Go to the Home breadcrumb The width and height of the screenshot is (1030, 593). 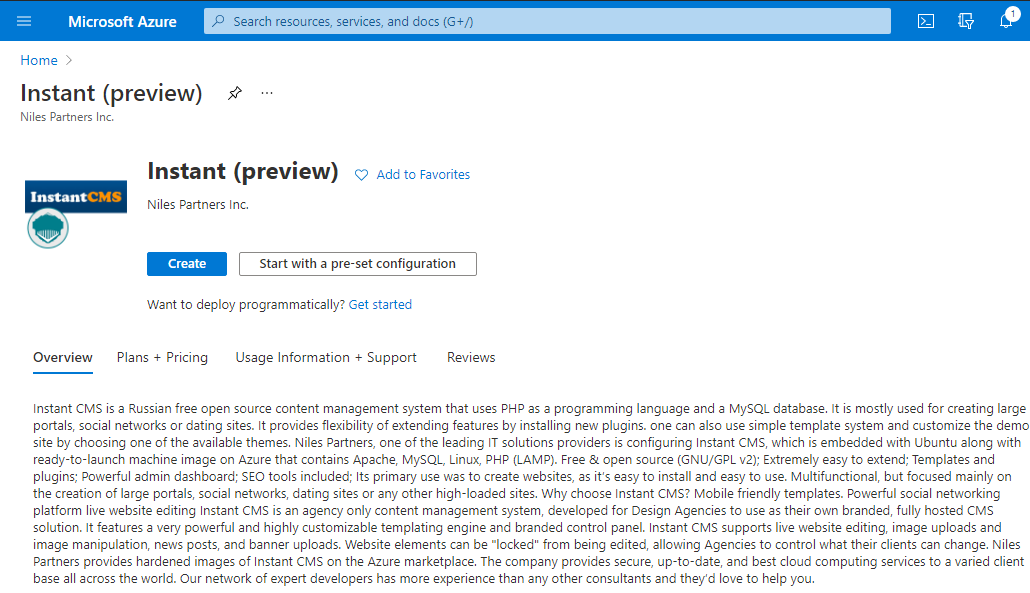click(39, 60)
